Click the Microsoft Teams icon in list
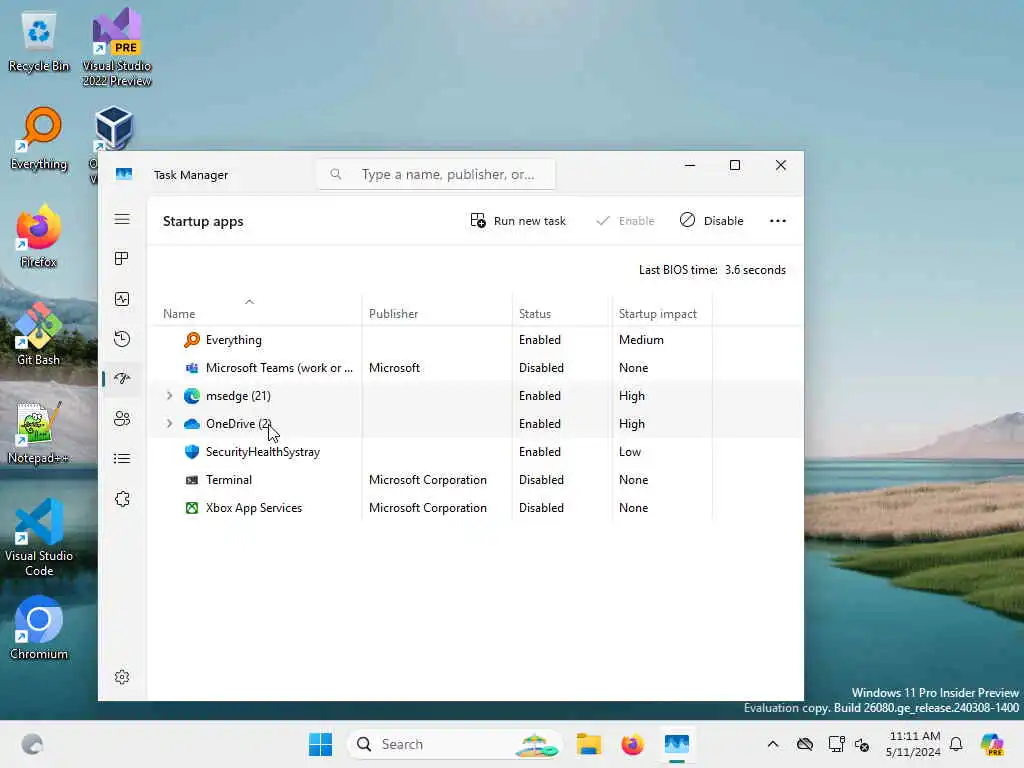 click(x=192, y=368)
